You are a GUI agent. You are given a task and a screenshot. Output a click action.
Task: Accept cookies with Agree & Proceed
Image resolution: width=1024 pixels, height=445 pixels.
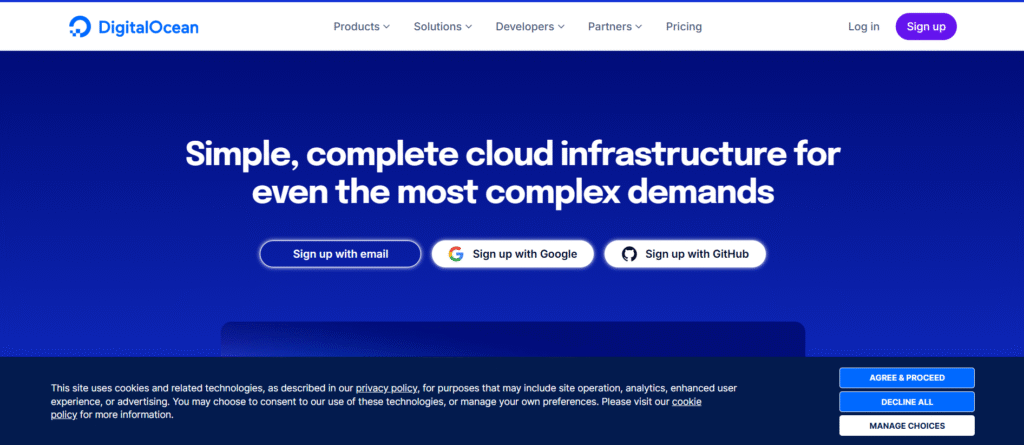[906, 377]
